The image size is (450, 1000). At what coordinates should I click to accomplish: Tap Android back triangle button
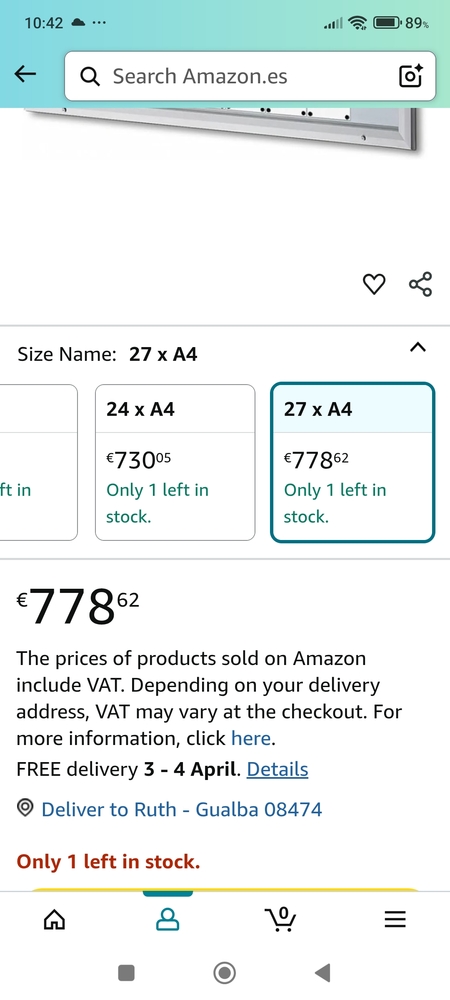pyautogui.click(x=323, y=973)
